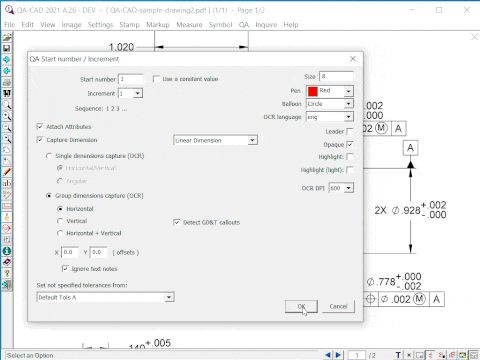Confirm dialog with OK button
This screenshot has height=360, width=480.
click(x=301, y=306)
